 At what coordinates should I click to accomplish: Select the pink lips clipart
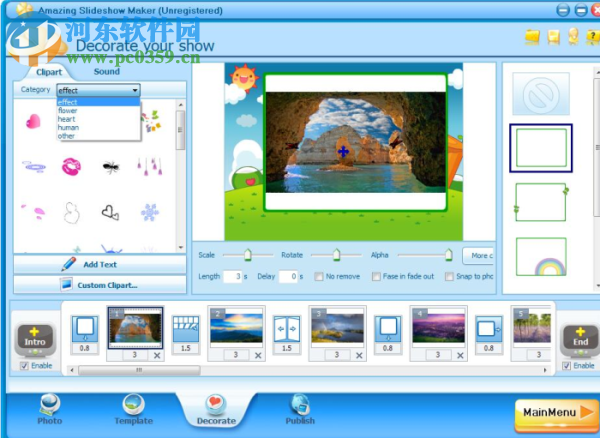(x=71, y=167)
